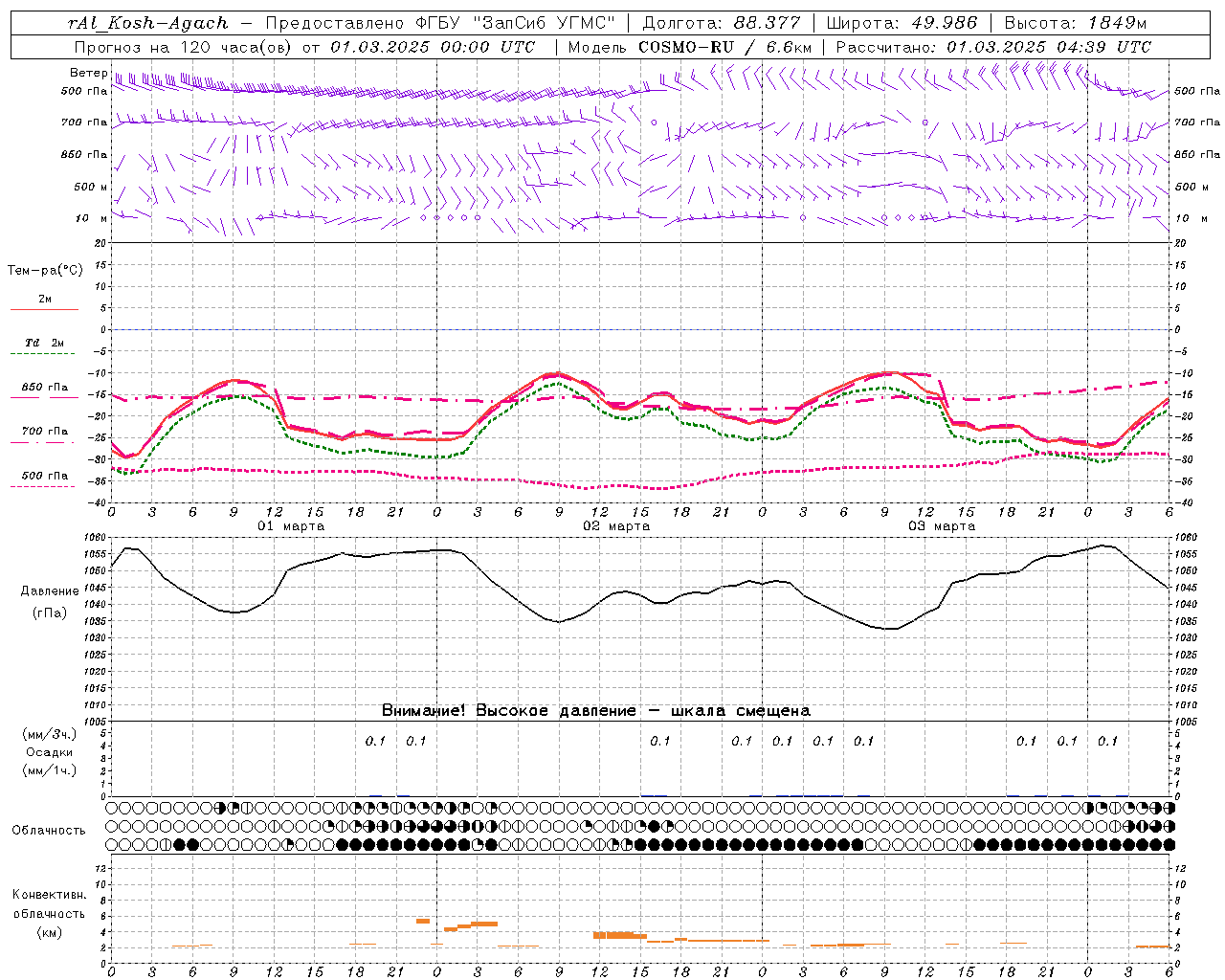Click the 01 марта date label
The height and width of the screenshot is (980, 1225).
(x=292, y=526)
